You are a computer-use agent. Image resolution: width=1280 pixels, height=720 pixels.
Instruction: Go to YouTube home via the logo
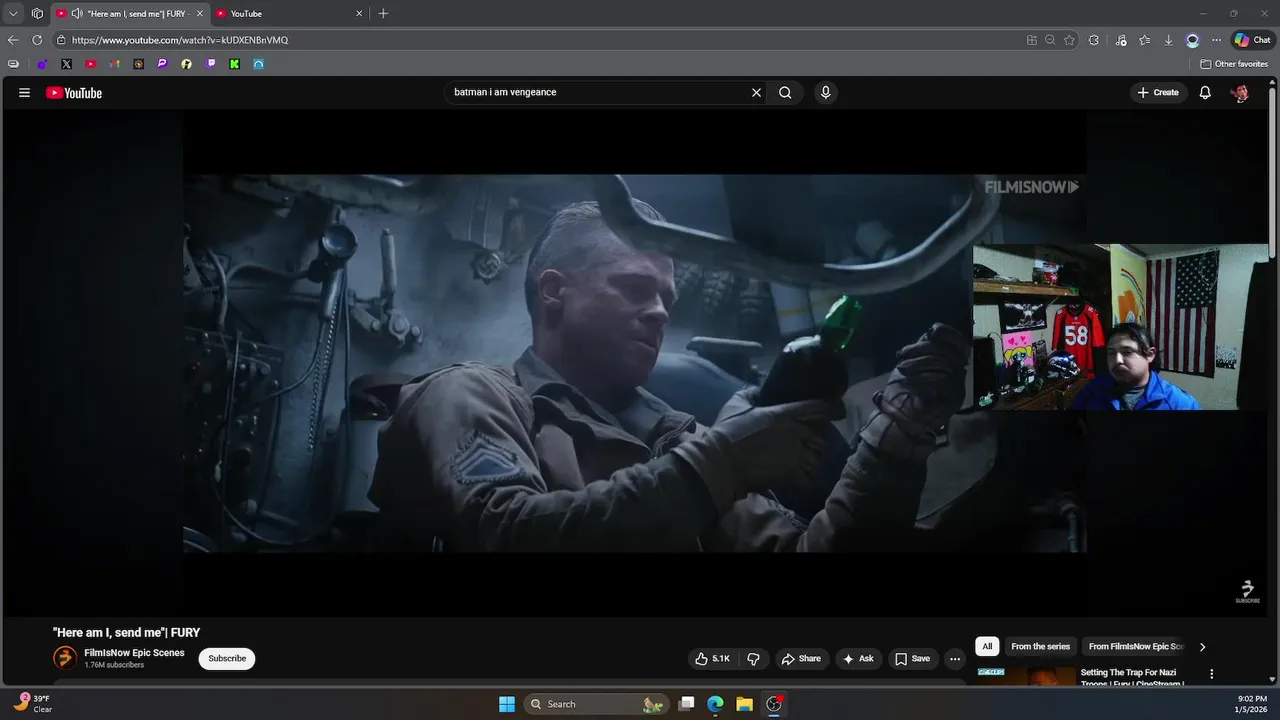(x=74, y=93)
